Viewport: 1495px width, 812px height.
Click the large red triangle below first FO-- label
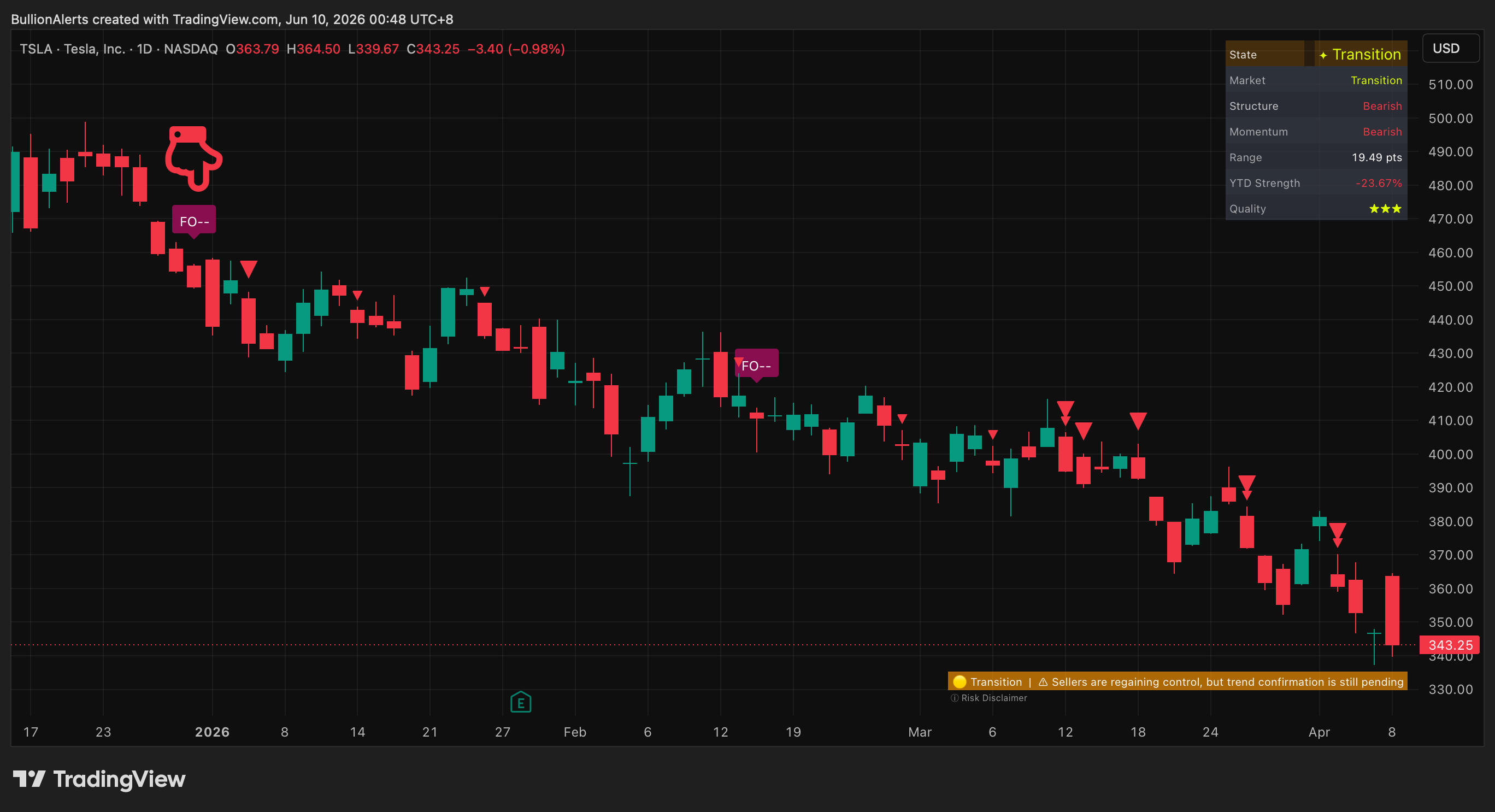tap(249, 268)
